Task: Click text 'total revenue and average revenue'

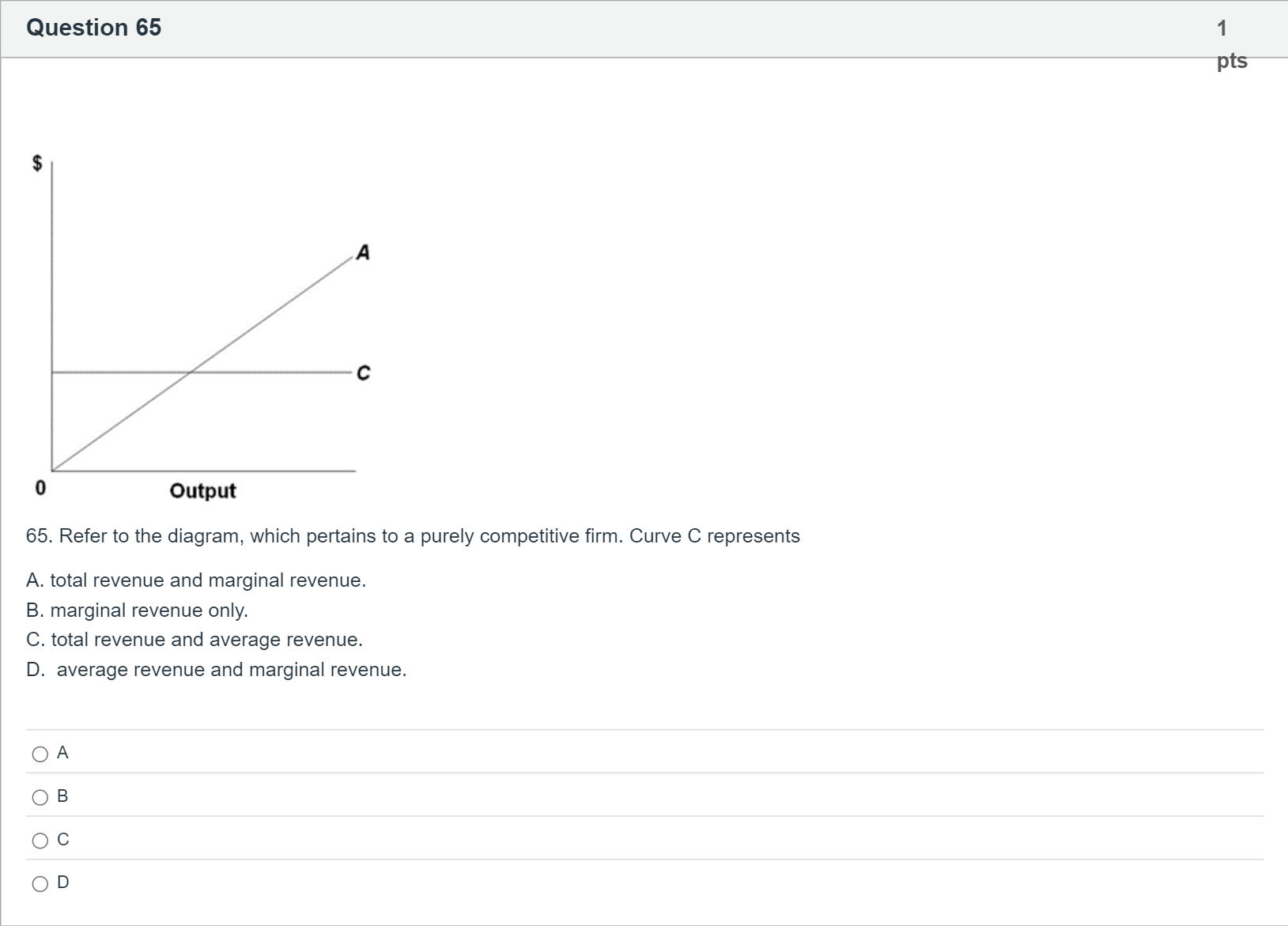Action: (206, 640)
